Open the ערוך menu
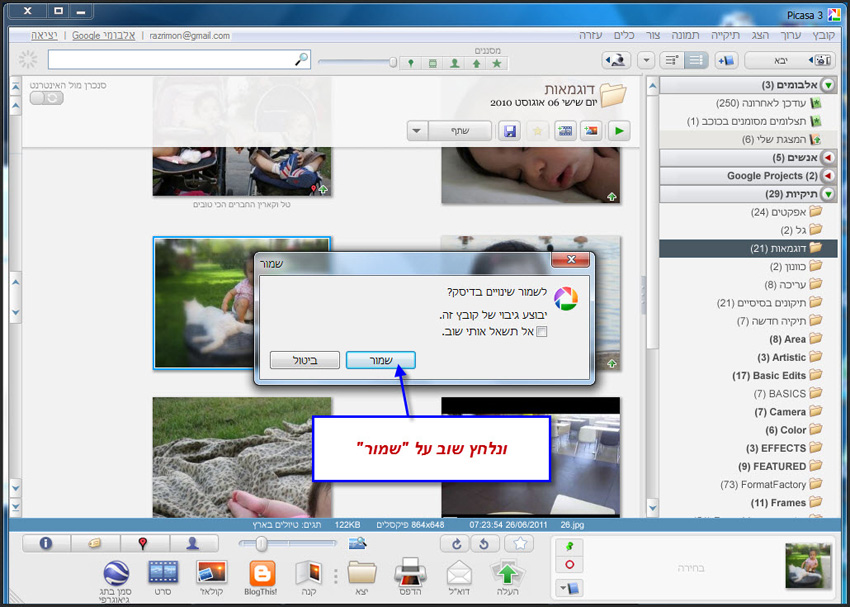Viewport: 850px width, 607px height. pyautogui.click(x=790, y=36)
